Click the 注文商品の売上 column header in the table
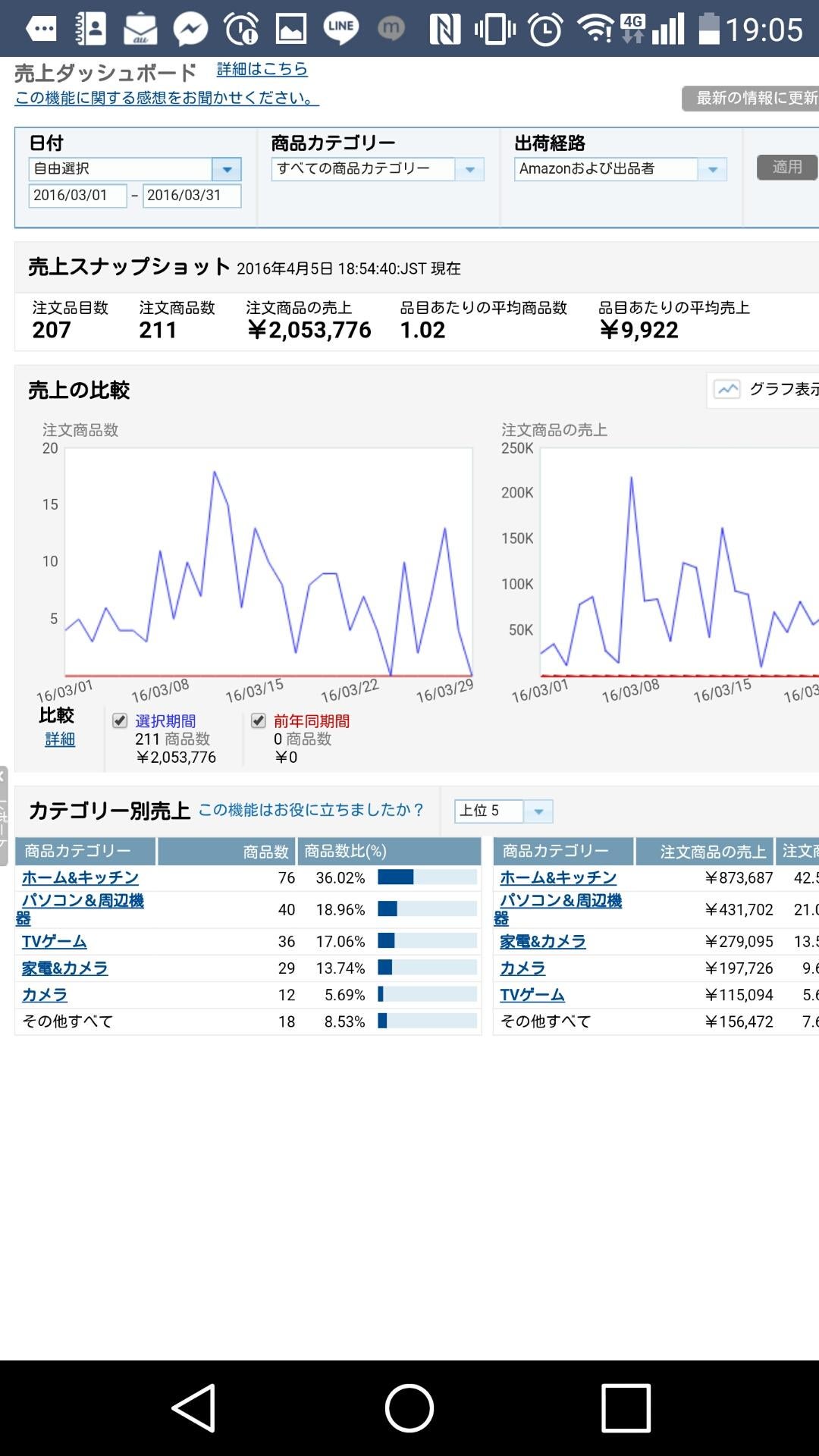Viewport: 819px width, 1456px height. [704, 852]
